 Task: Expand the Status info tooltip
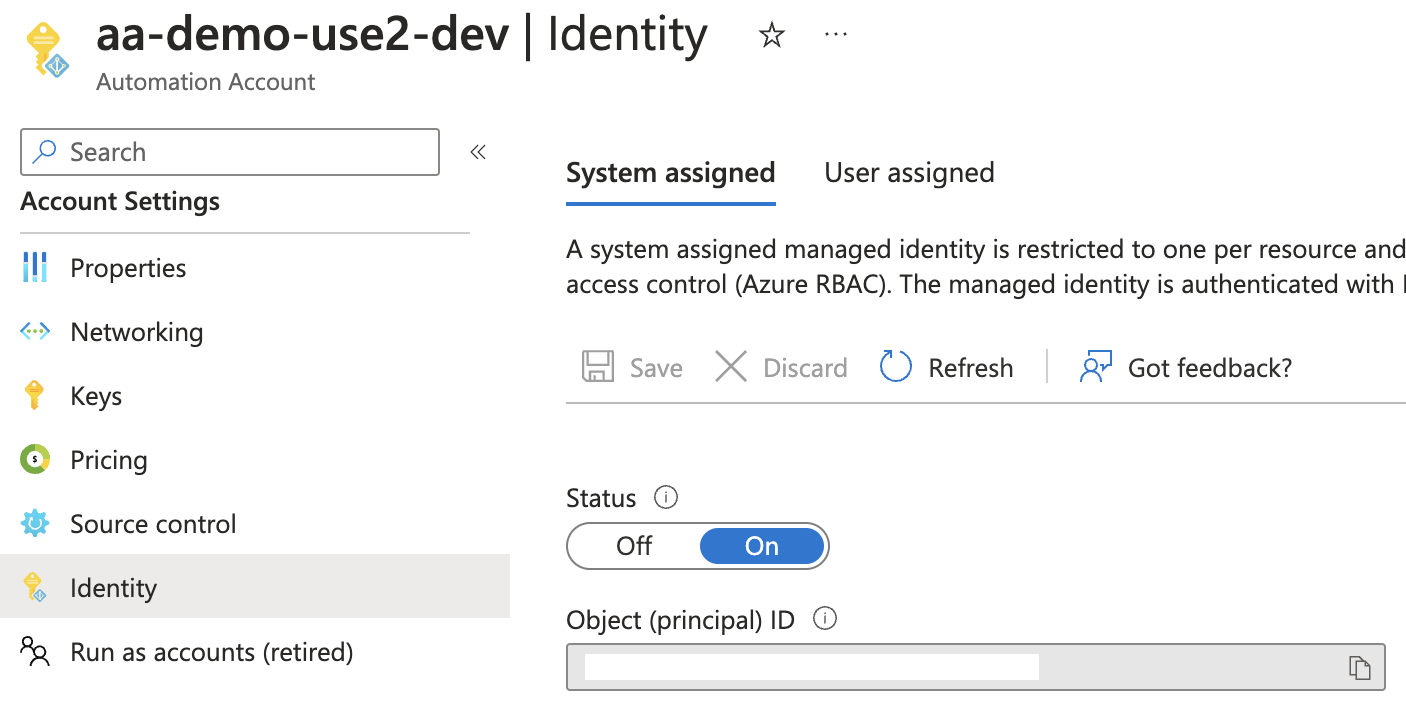click(665, 497)
